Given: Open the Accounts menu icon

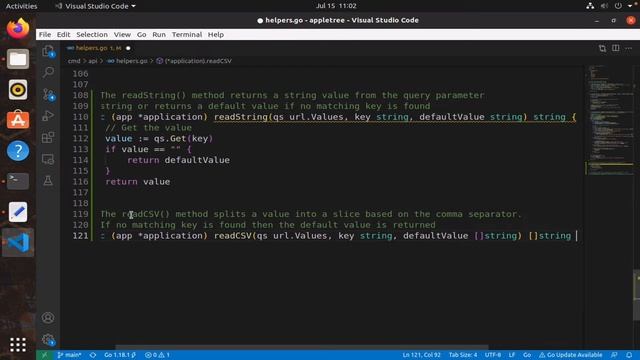Looking at the screenshot, I should click(x=48, y=318).
